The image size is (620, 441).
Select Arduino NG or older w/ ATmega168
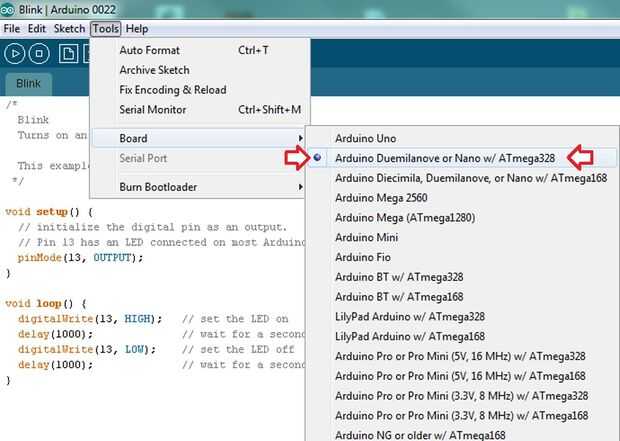click(x=462, y=434)
